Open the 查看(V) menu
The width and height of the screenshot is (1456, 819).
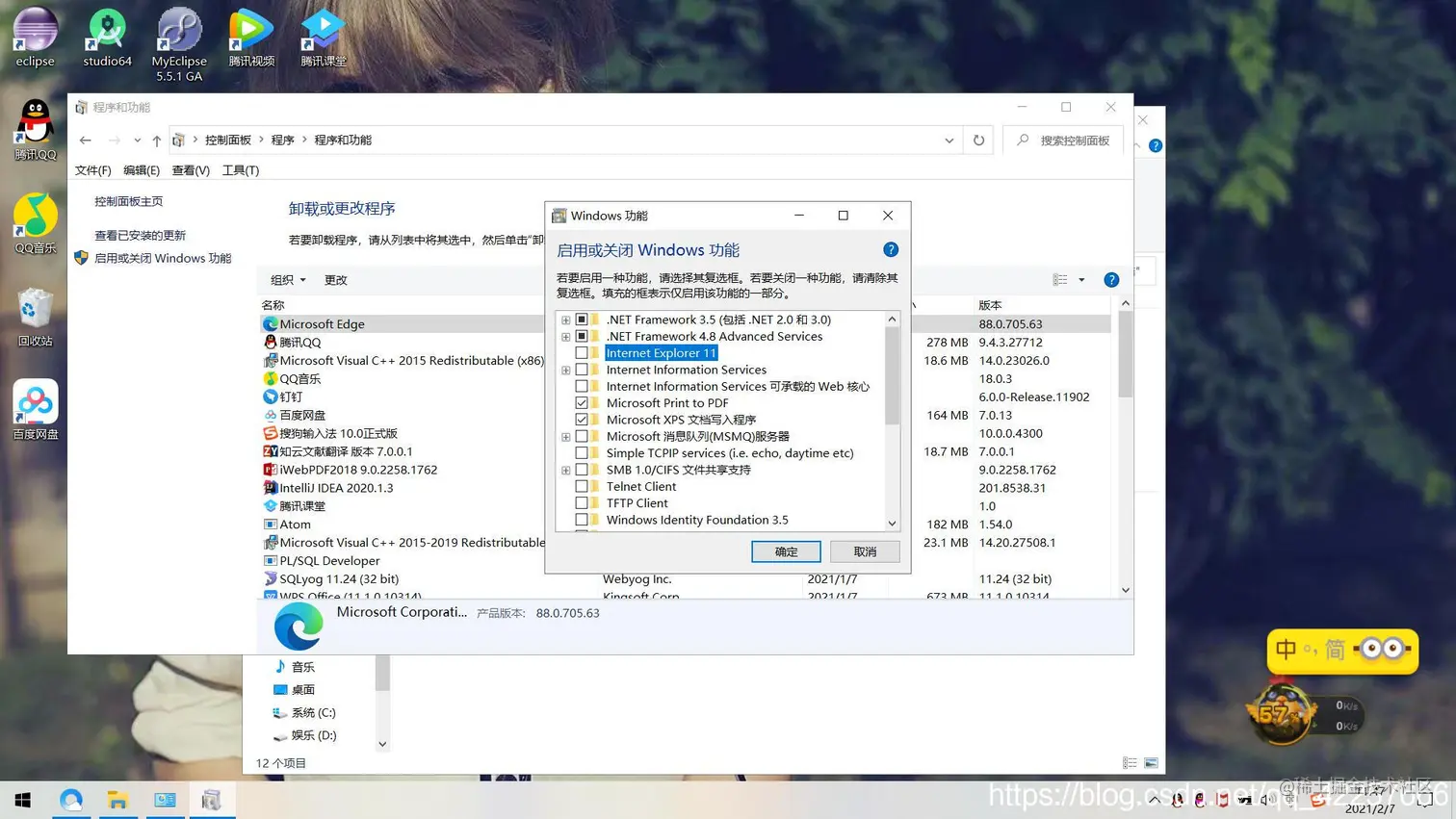click(191, 170)
